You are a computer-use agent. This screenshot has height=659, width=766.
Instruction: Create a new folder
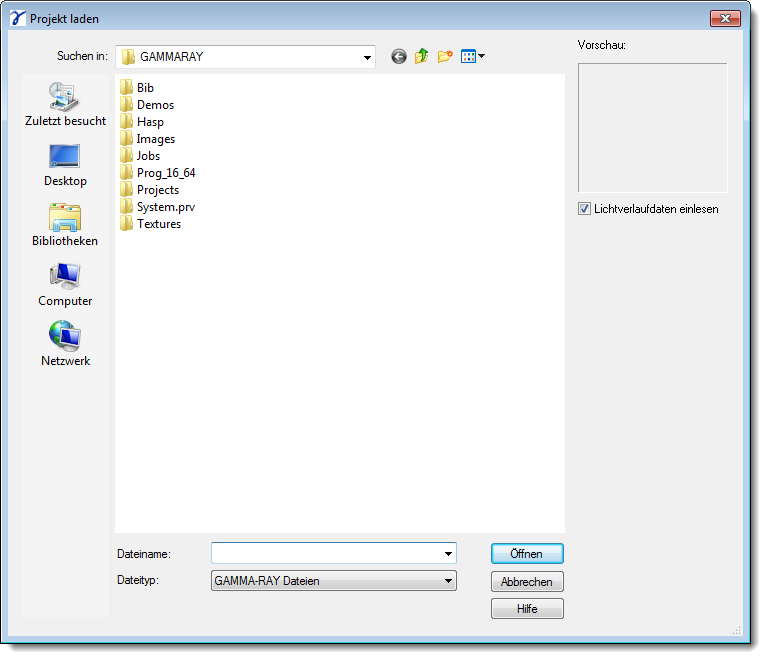(445, 57)
